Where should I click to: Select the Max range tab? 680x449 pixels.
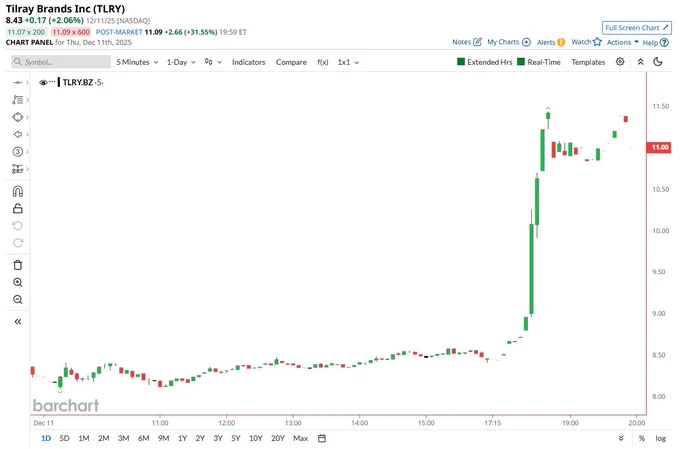coord(301,438)
